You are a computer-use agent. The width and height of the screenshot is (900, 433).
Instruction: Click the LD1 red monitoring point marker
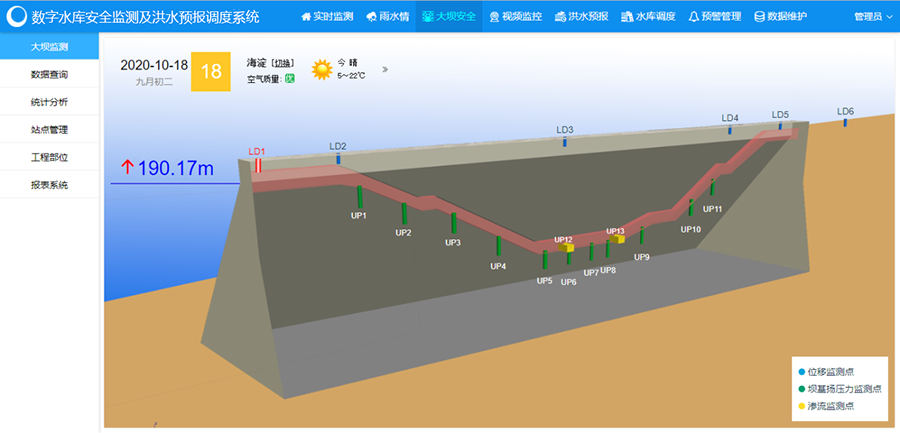[x=257, y=166]
